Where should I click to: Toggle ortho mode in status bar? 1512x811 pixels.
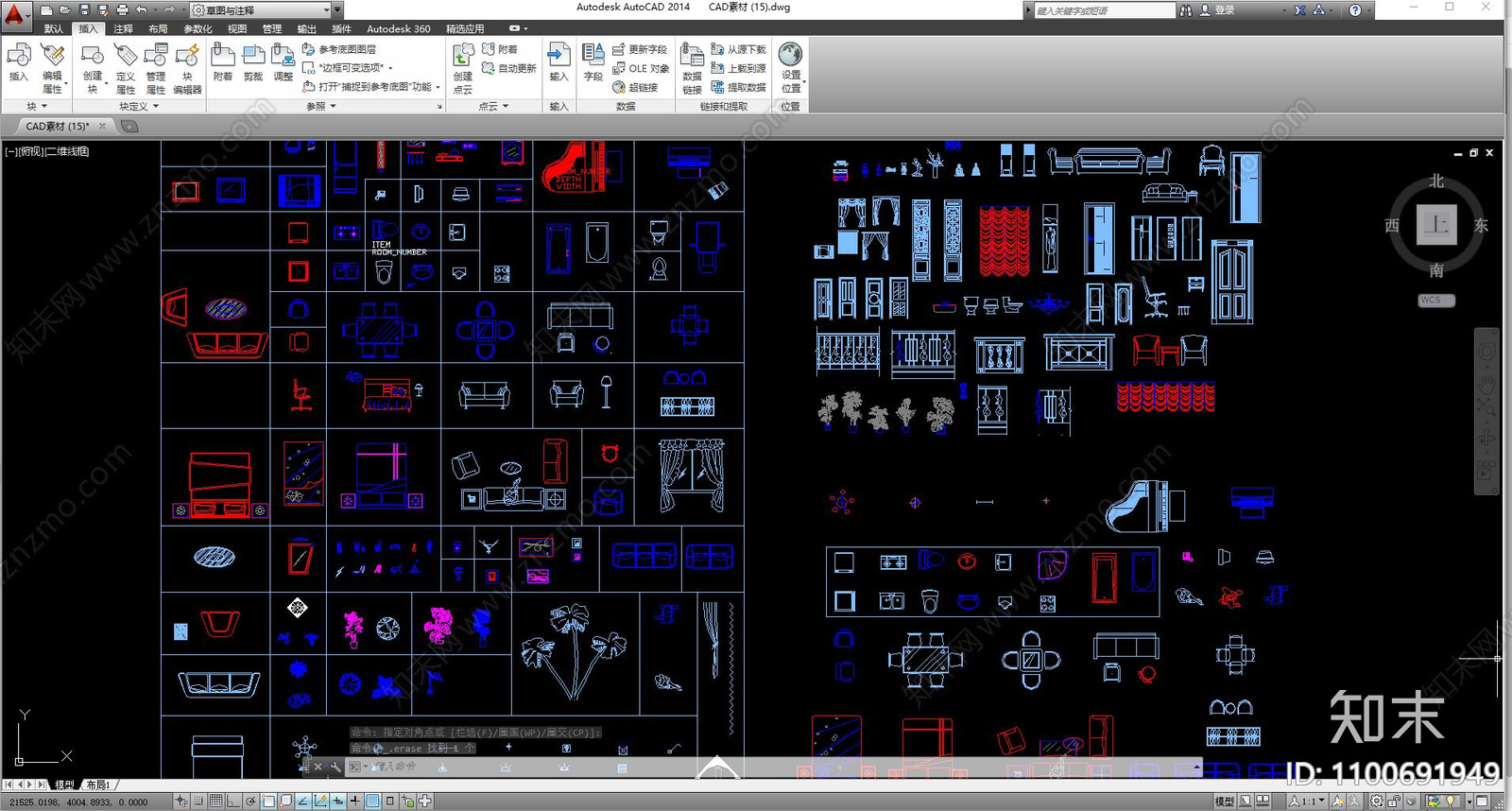[233, 802]
